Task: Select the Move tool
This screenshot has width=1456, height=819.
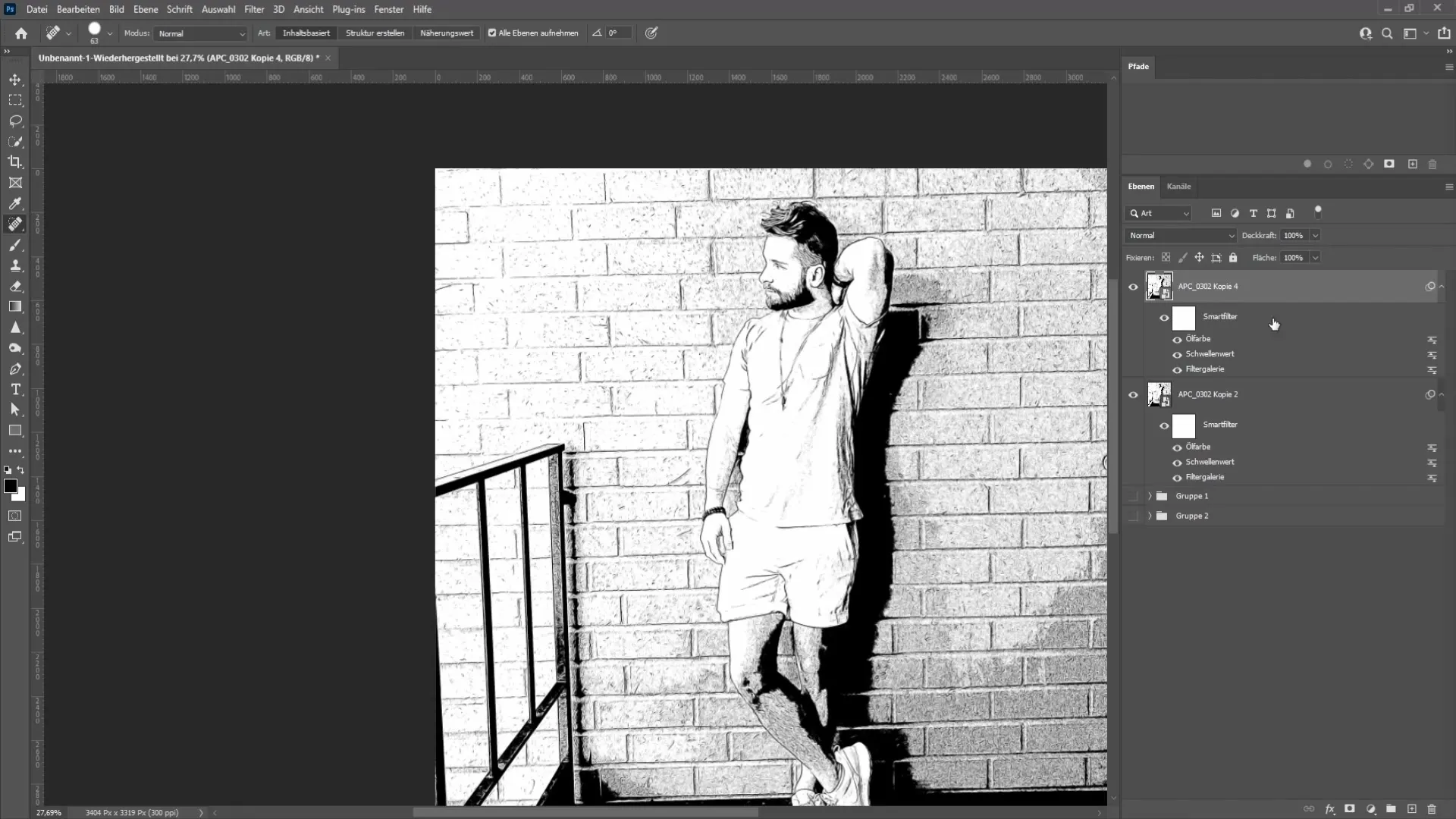Action: (15, 79)
